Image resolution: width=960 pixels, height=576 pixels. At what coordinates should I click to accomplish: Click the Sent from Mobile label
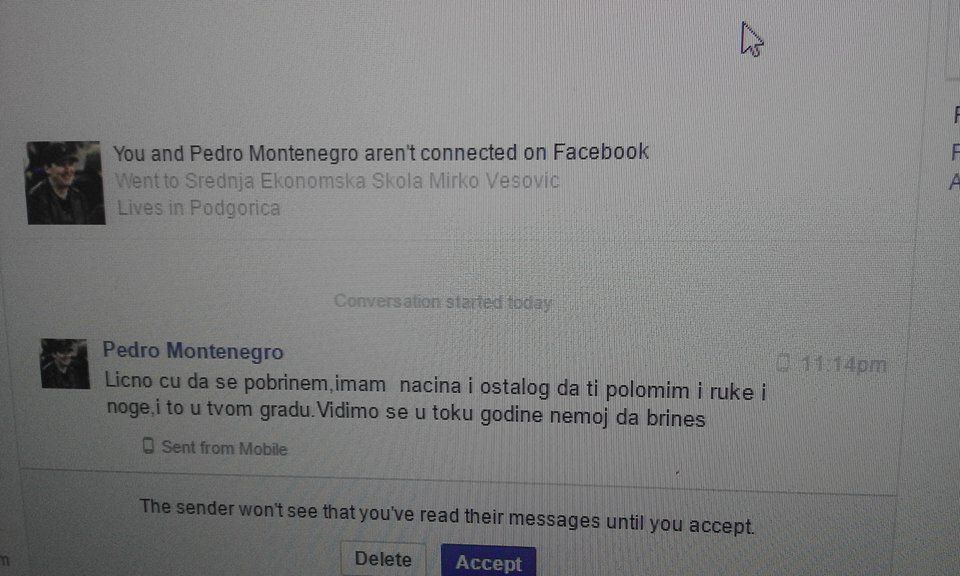click(x=224, y=448)
